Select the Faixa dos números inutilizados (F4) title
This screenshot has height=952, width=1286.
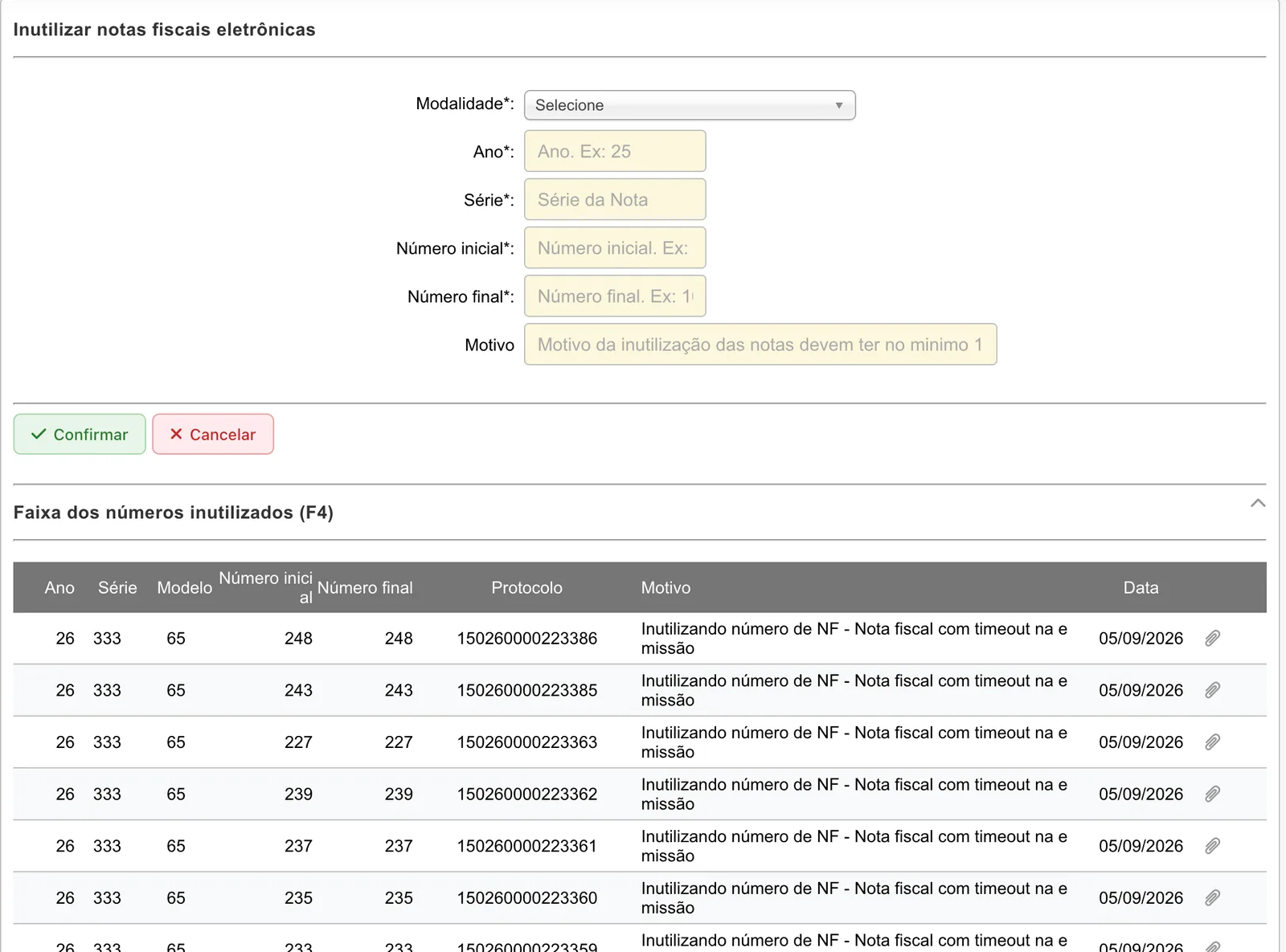[x=174, y=513]
